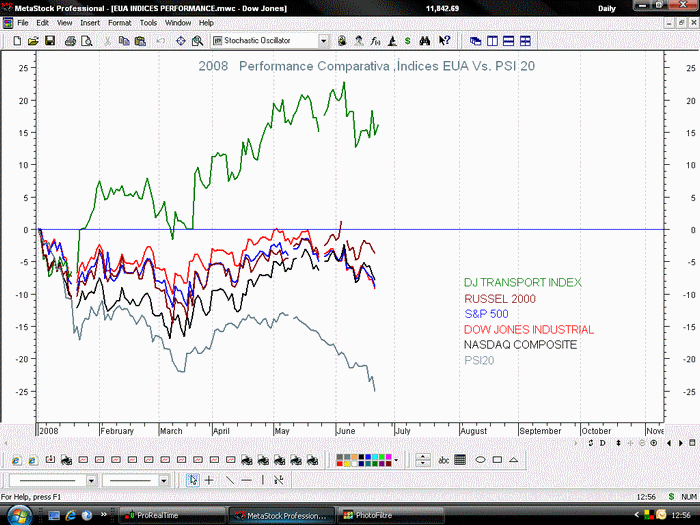Image resolution: width=700 pixels, height=525 pixels.
Task: Click the microscope System Tester icon
Action: click(392, 41)
